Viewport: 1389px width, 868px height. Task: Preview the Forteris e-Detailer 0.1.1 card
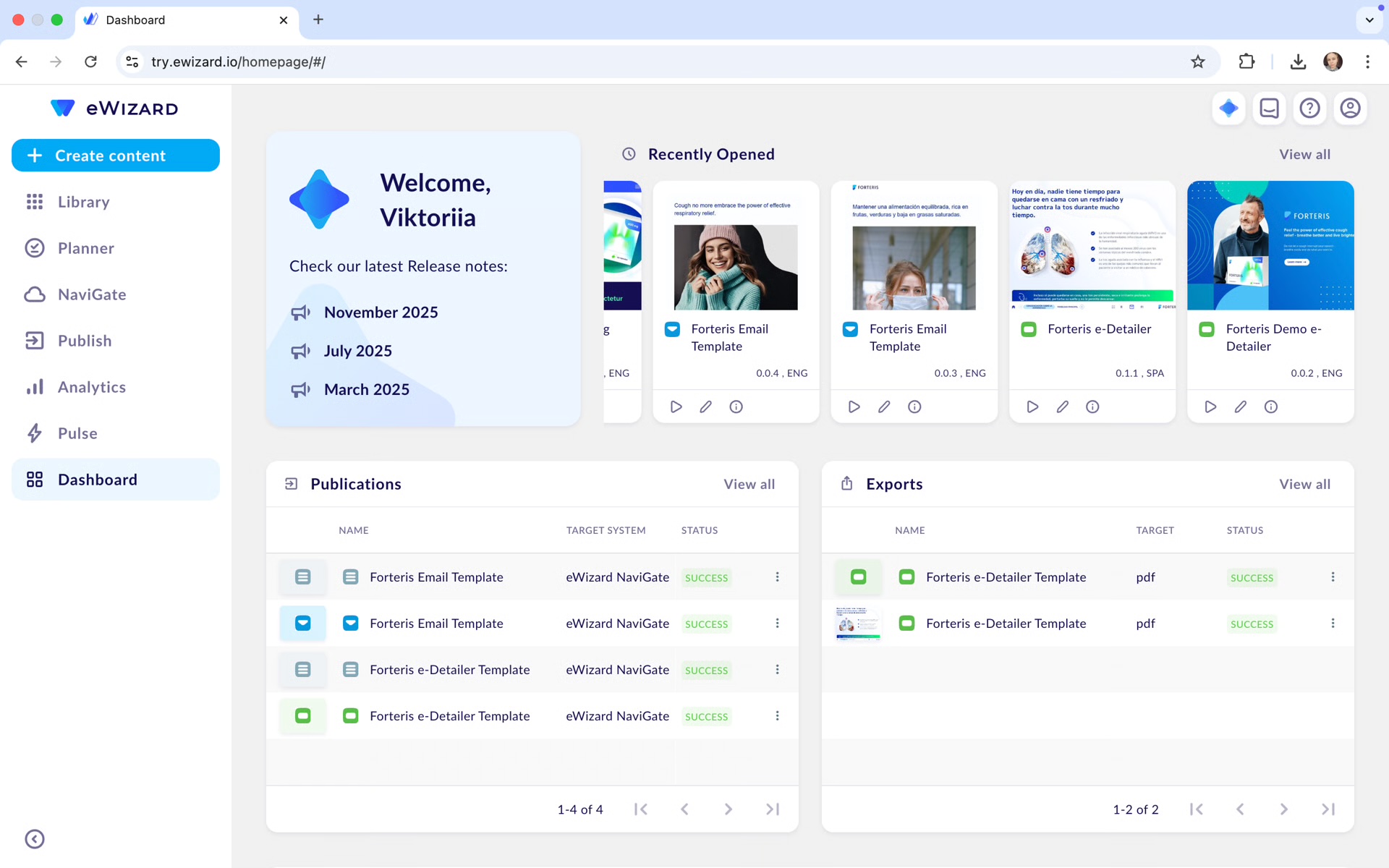1032,407
